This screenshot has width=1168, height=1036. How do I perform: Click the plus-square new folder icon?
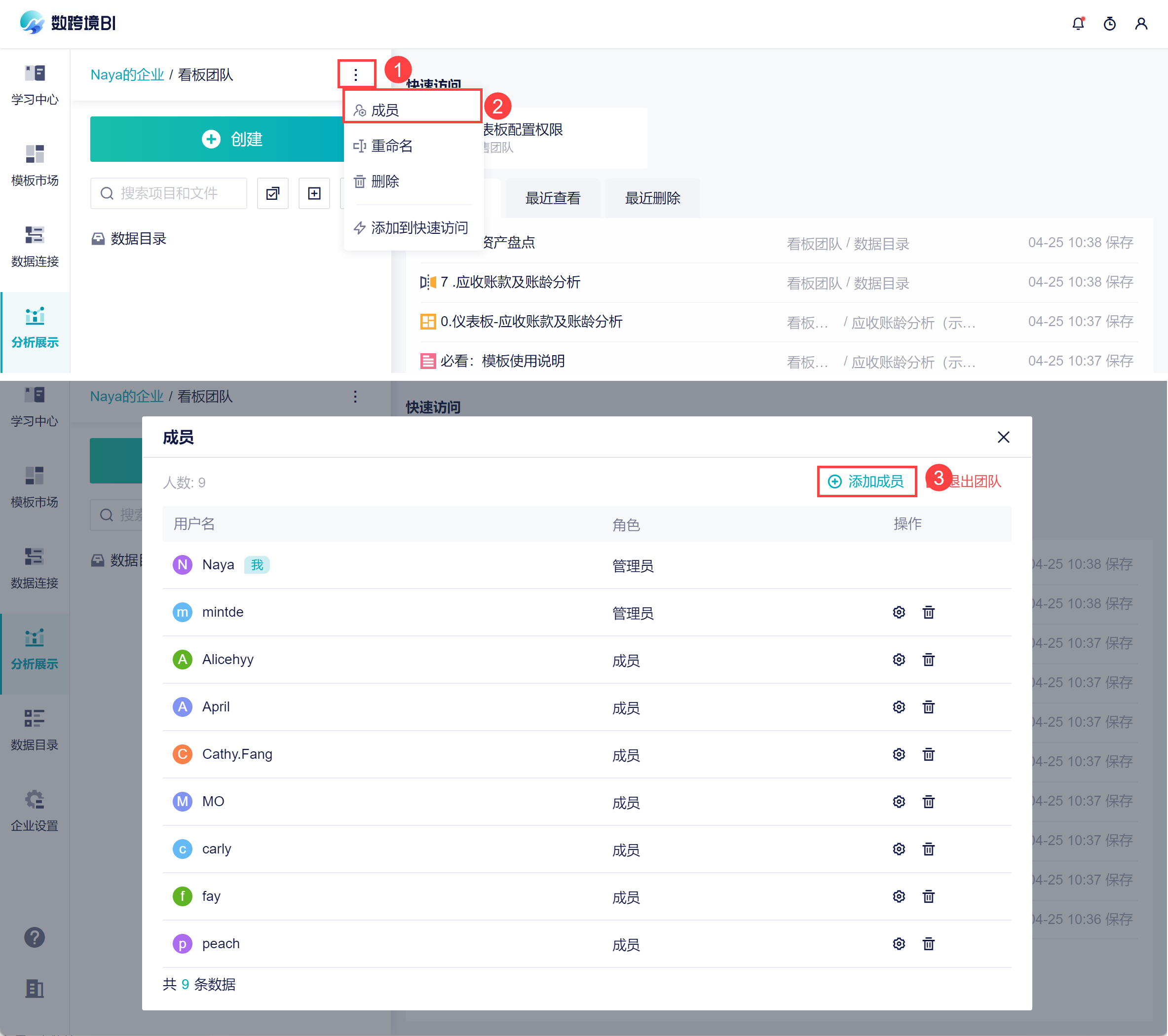314,194
